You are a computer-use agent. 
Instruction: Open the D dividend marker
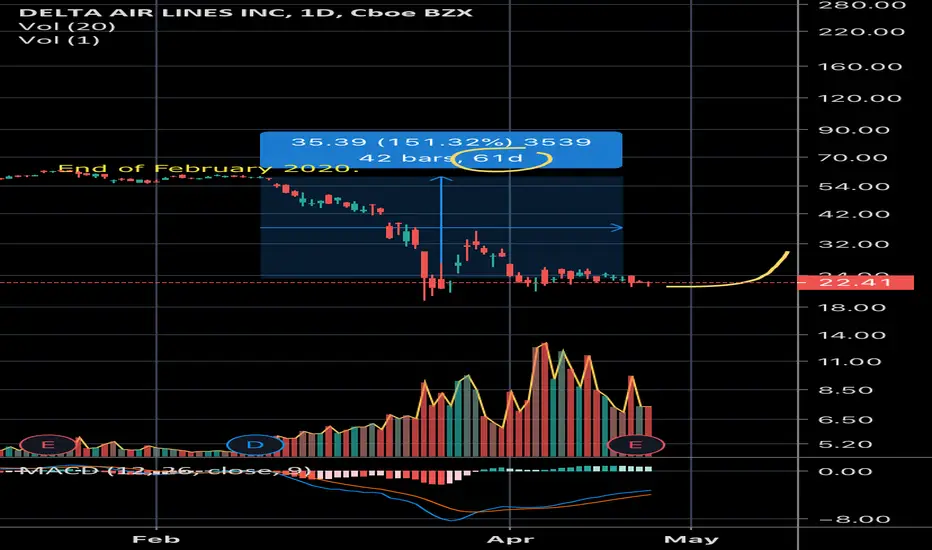(x=255, y=444)
